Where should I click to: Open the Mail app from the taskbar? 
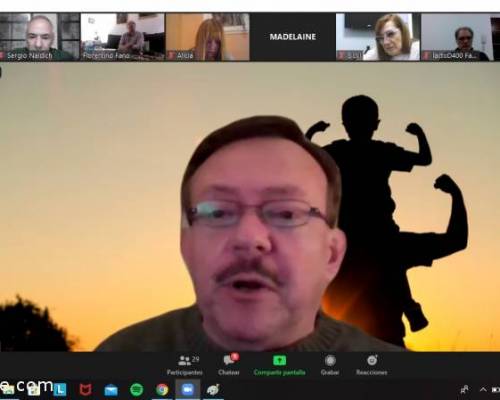[x=111, y=390]
